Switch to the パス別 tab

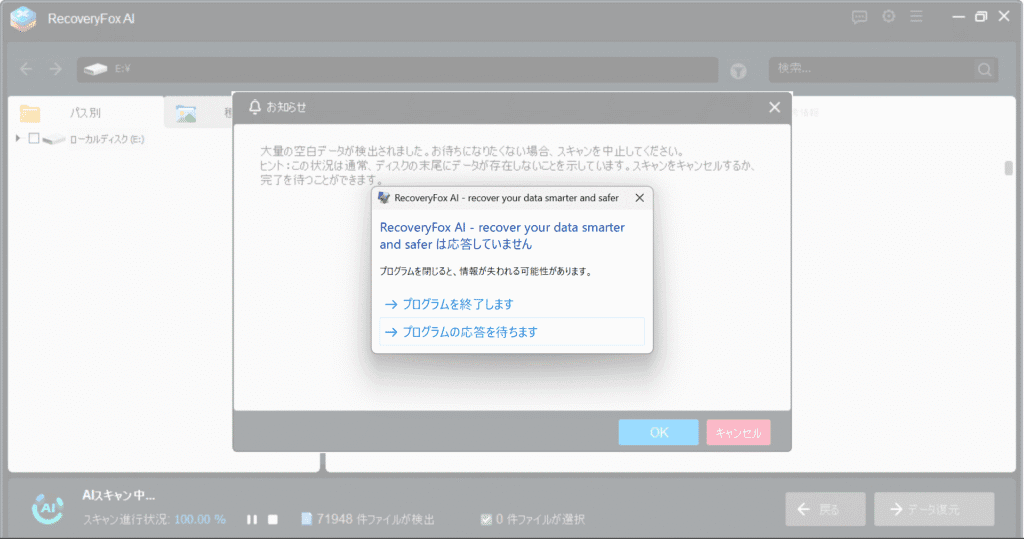click(86, 112)
